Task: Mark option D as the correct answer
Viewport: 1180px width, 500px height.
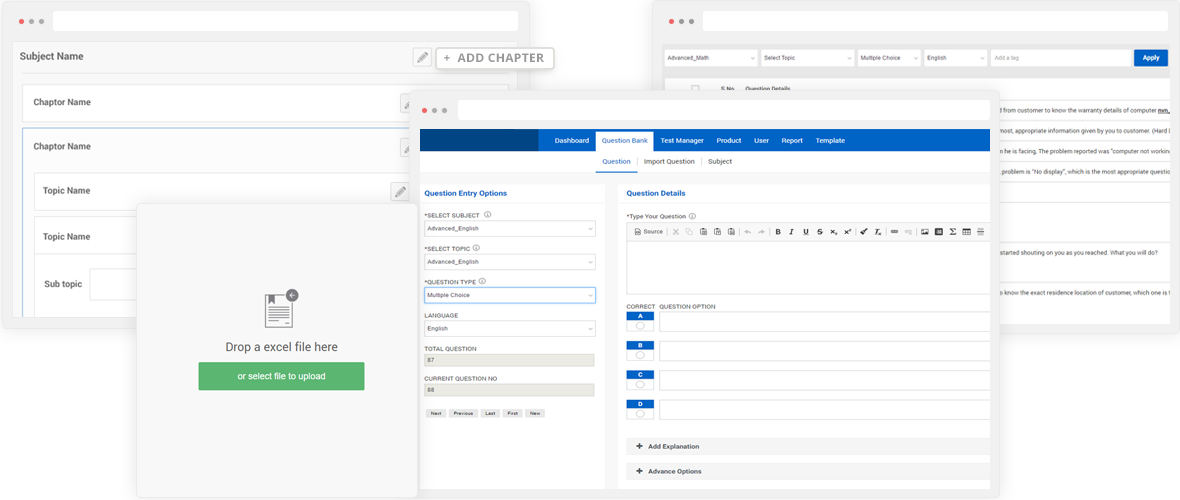Action: click(x=640, y=413)
